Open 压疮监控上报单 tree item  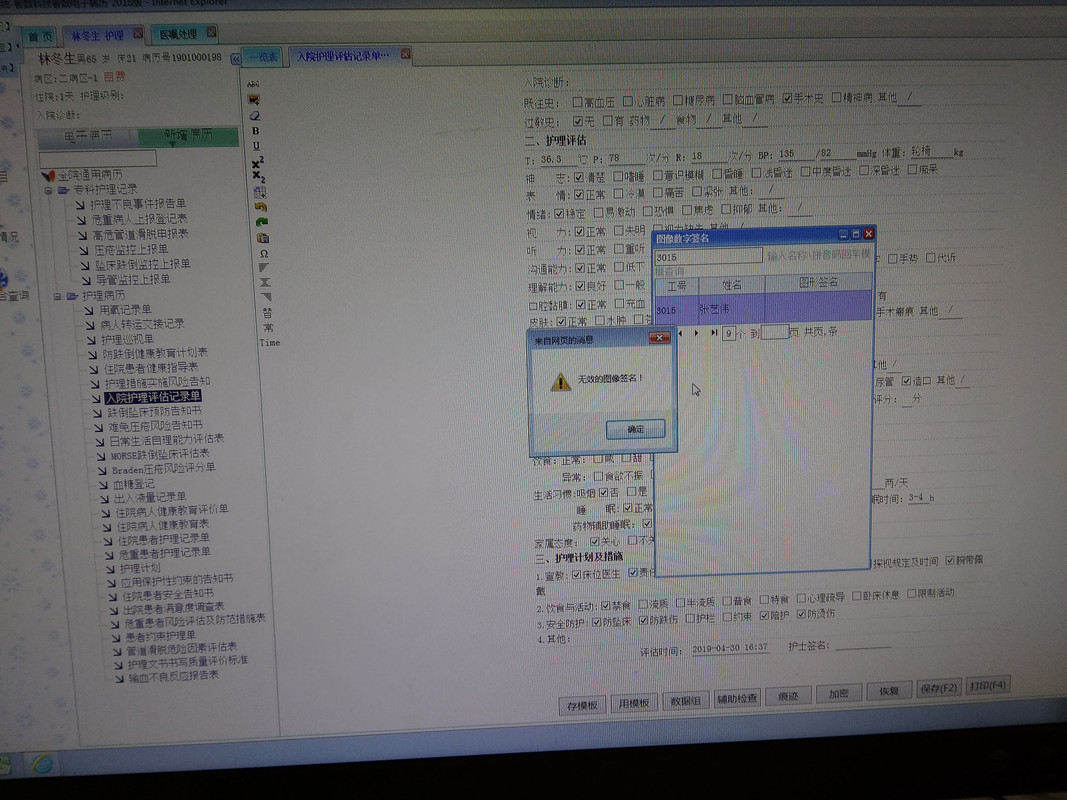[x=131, y=250]
